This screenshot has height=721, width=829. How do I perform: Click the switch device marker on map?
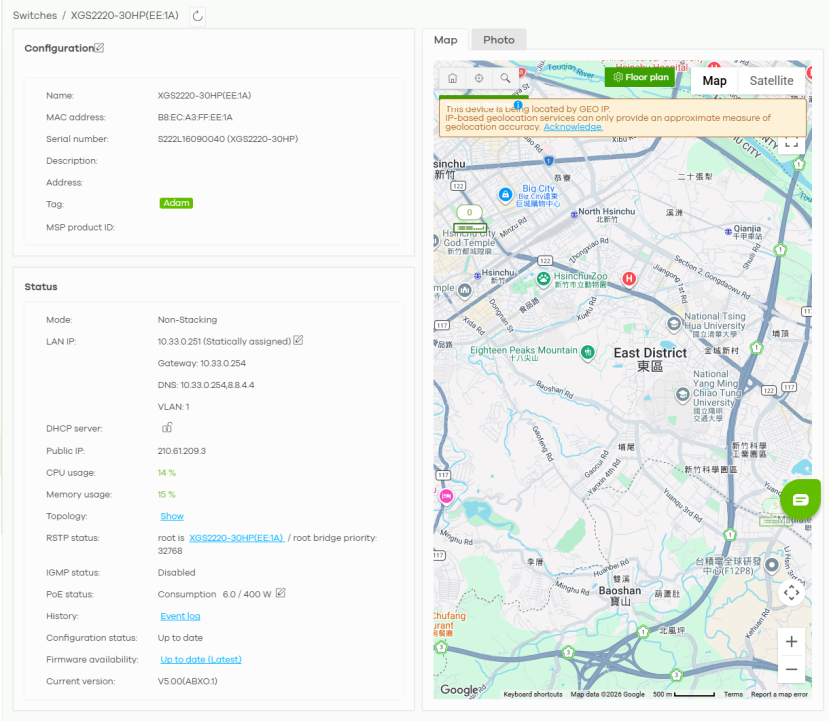469,228
